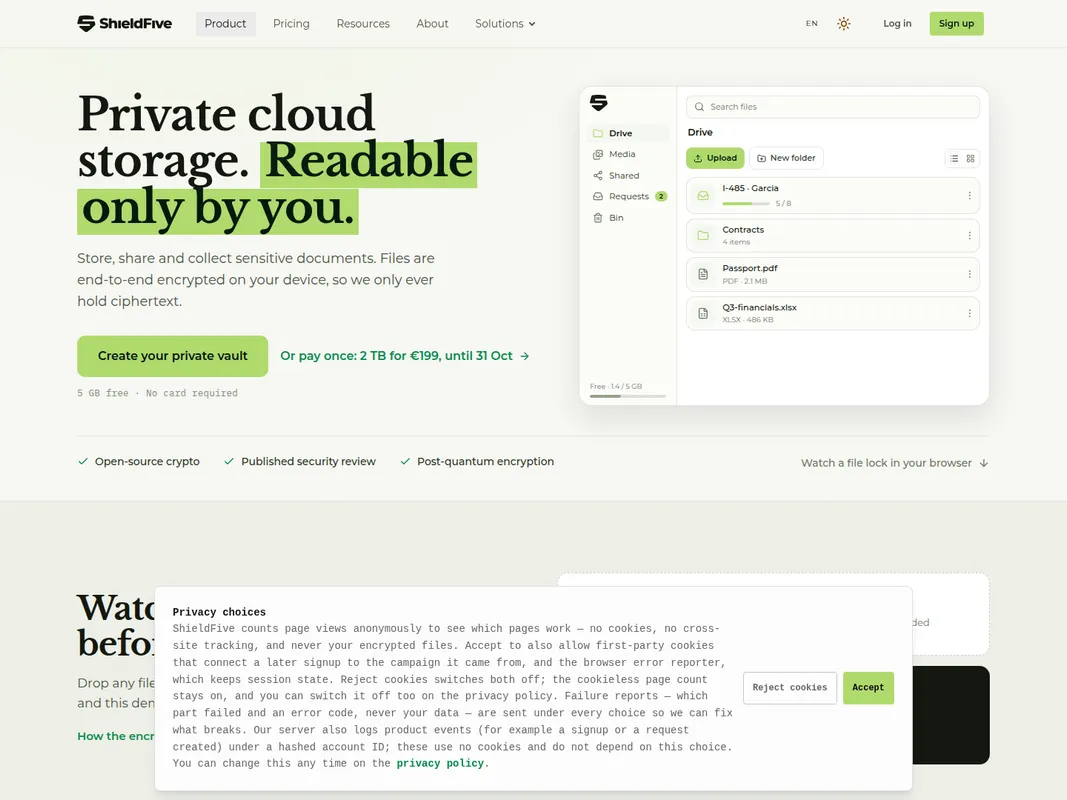1067x800 pixels.
Task: Open the About page
Action: [432, 24]
